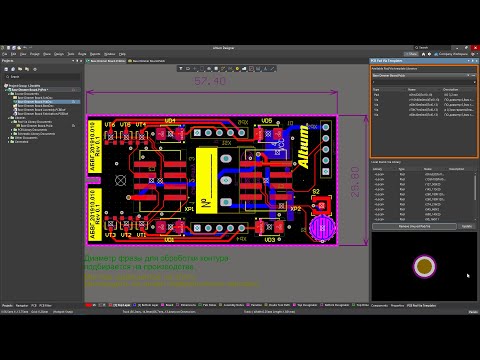The height and width of the screenshot is (360, 480).
Task: Open the Place menu
Action: coord(47,54)
